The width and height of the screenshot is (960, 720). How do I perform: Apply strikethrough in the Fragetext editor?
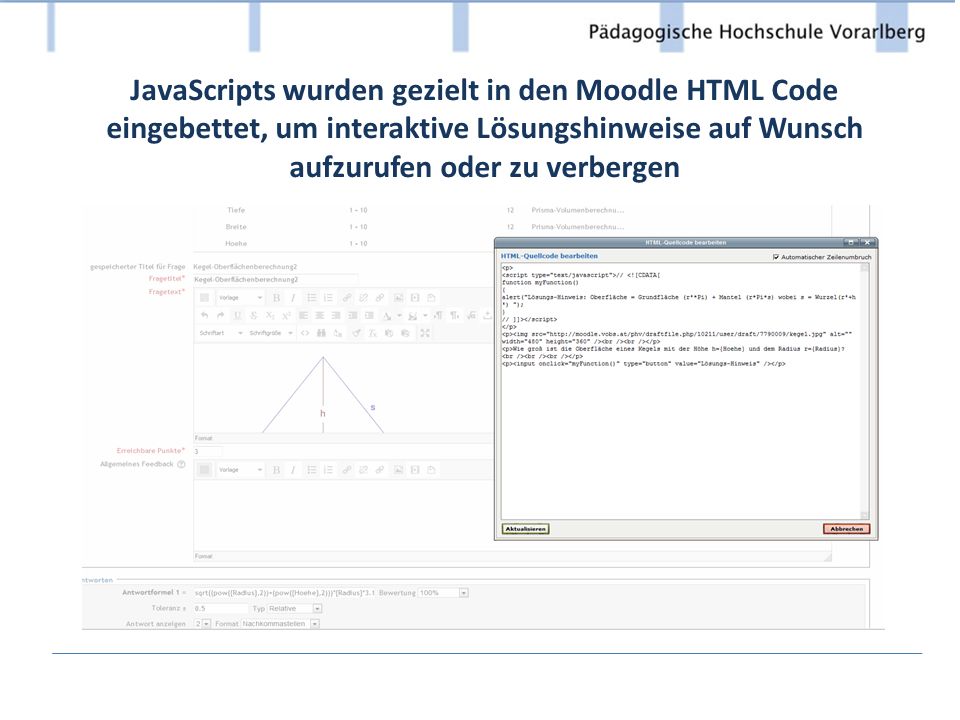coord(253,315)
